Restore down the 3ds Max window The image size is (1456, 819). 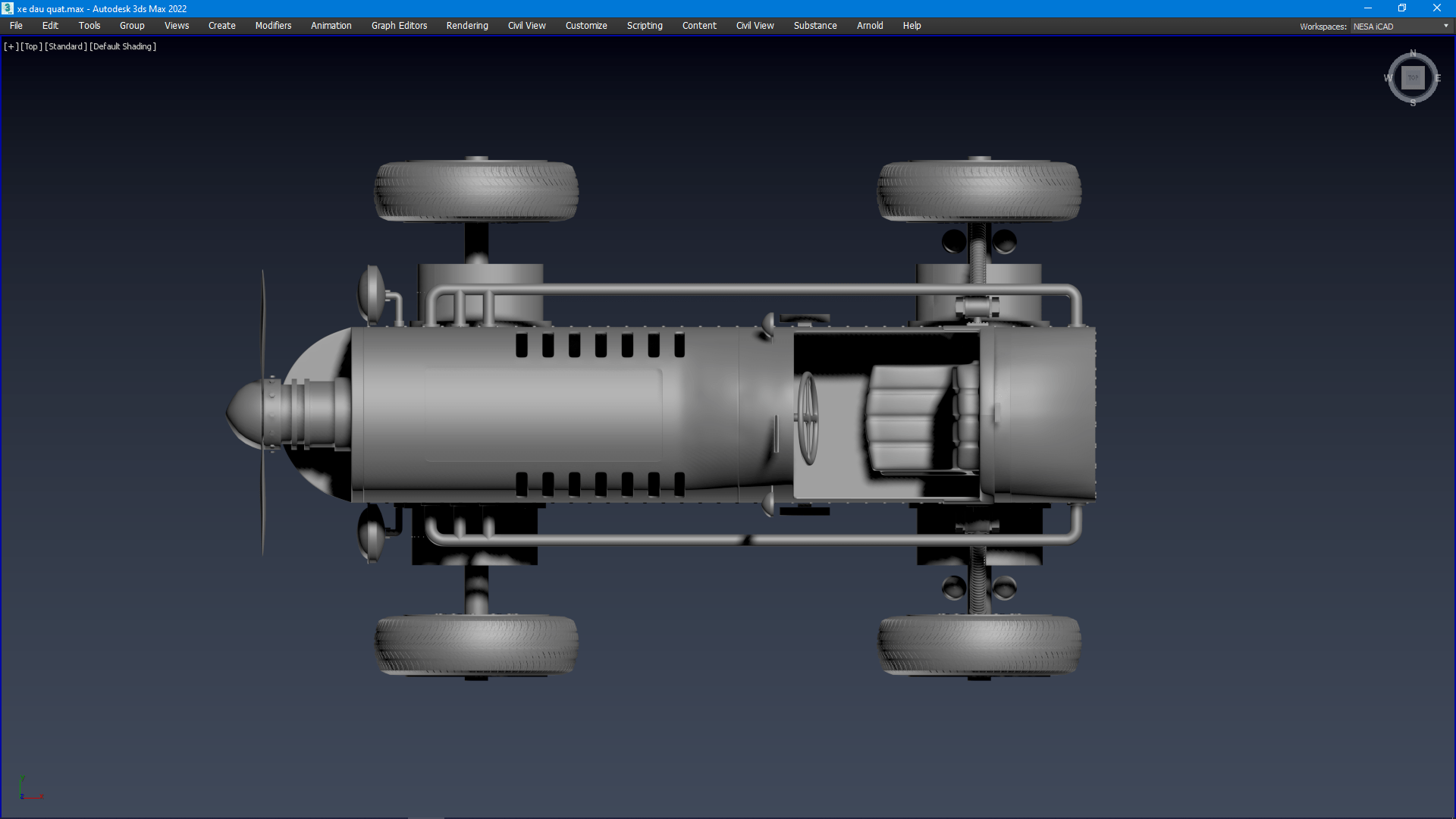click(x=1402, y=8)
